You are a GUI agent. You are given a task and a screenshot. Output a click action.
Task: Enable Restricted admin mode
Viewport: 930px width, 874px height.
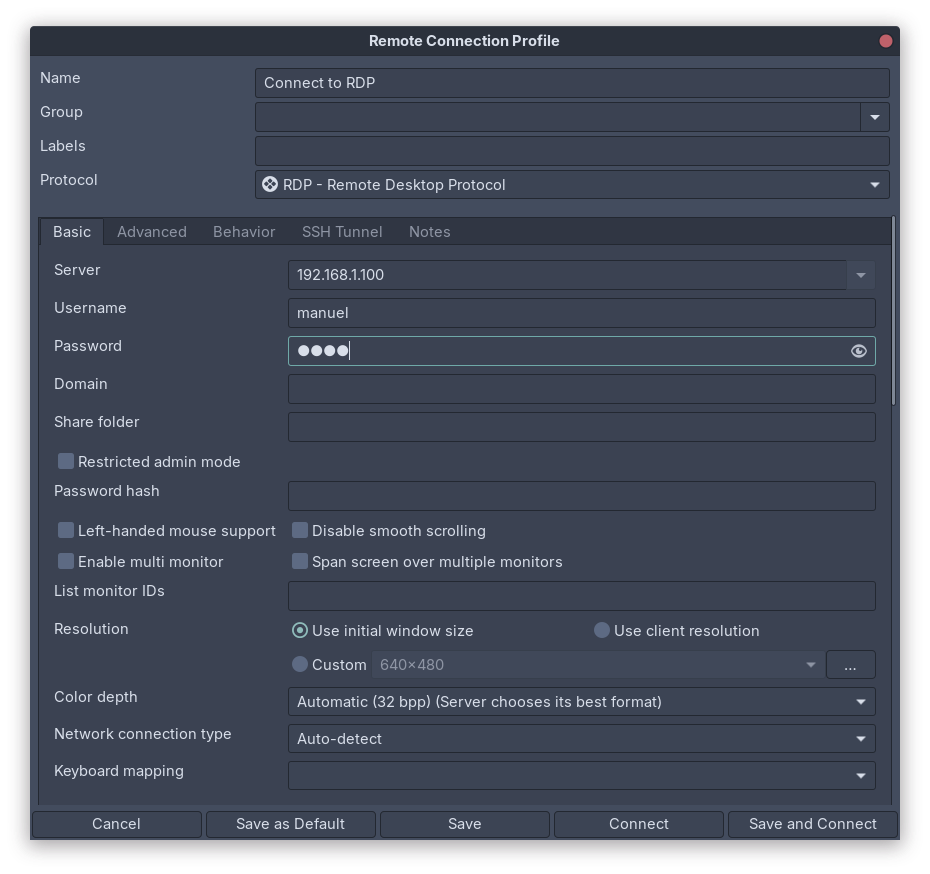[x=65, y=461]
